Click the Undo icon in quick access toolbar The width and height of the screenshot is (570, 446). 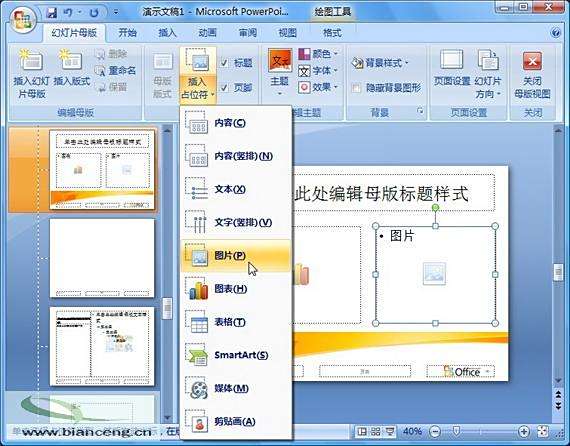[68, 13]
